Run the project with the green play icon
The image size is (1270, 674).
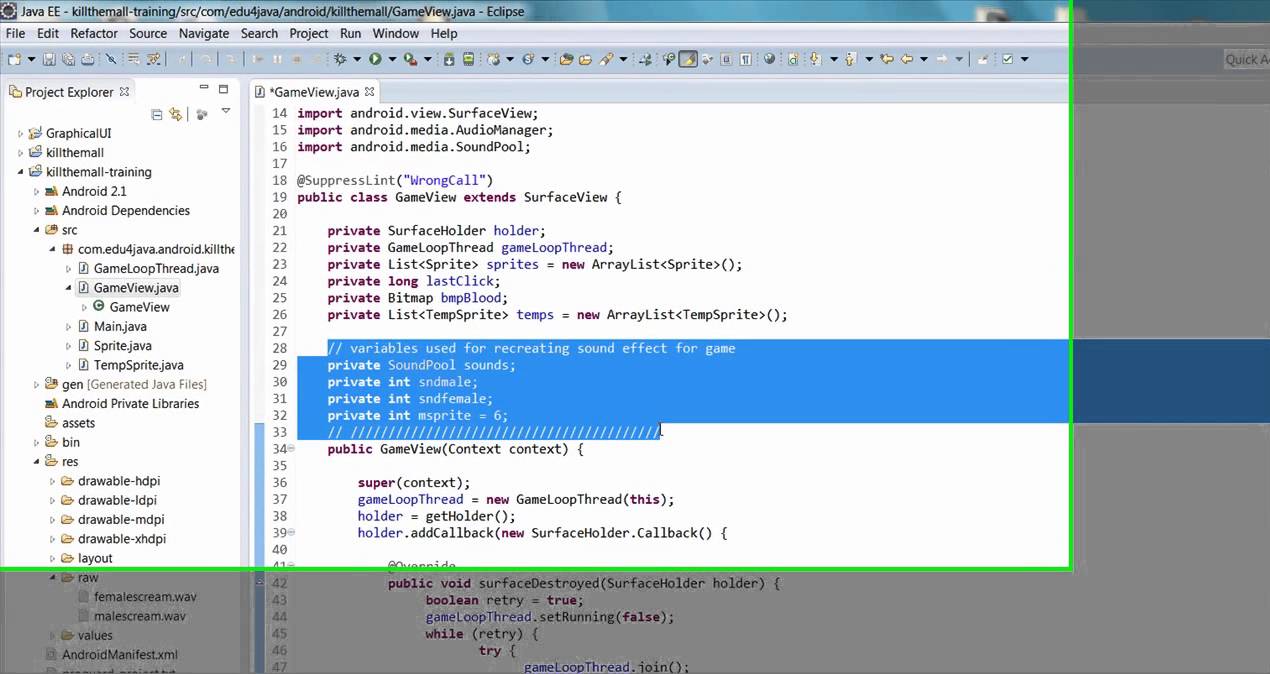coord(375,59)
